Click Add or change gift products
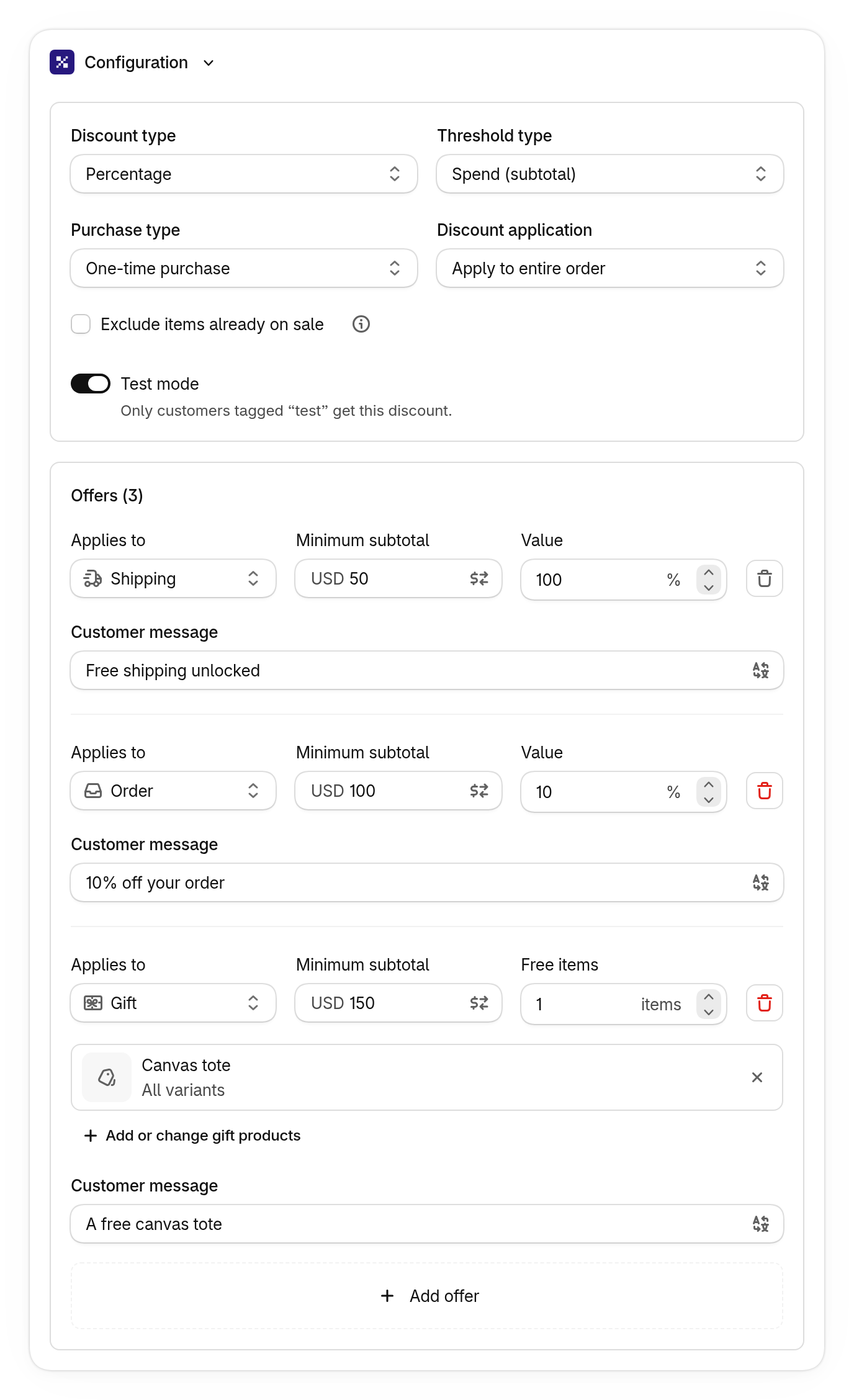This screenshot has width=854, height=1400. pyautogui.click(x=192, y=1136)
